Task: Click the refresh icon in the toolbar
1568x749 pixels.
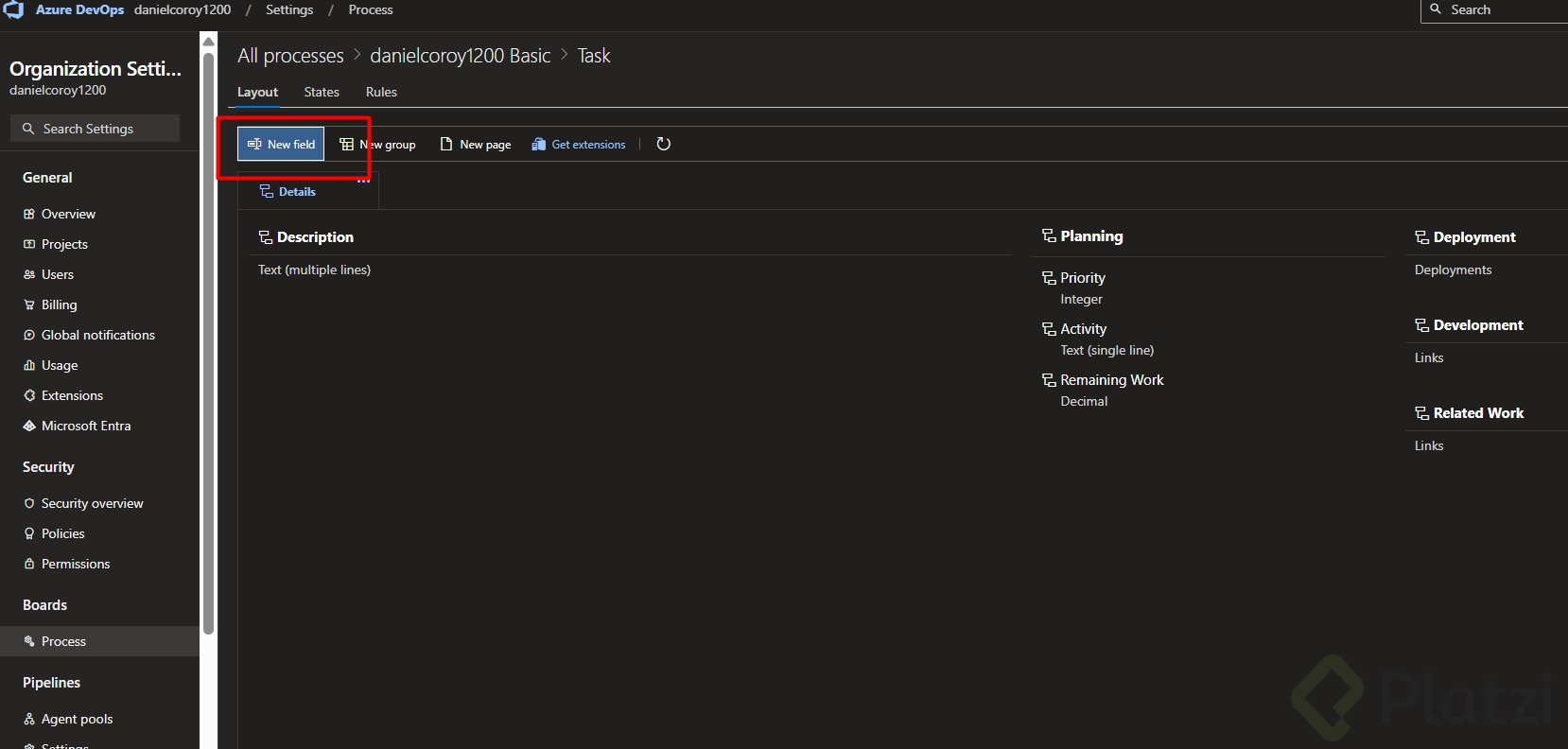Action: coord(664,144)
